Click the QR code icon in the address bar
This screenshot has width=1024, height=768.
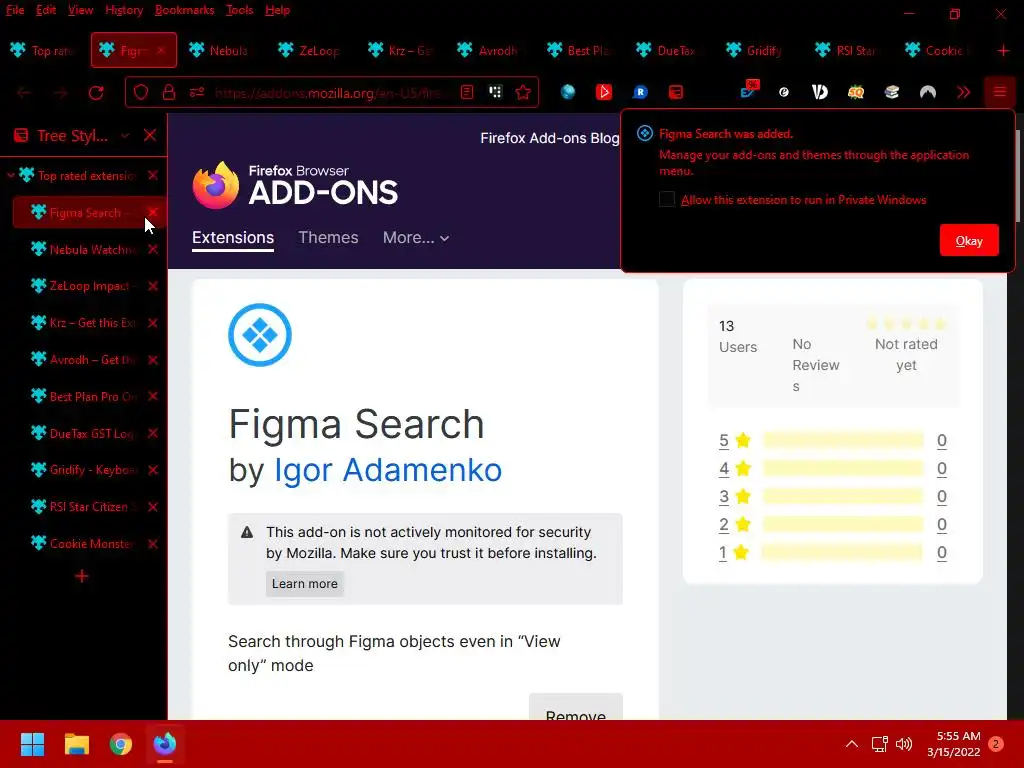pos(495,92)
